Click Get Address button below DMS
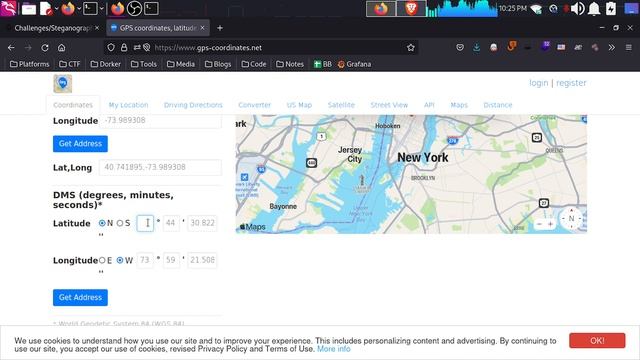The image size is (640, 360). coord(80,298)
